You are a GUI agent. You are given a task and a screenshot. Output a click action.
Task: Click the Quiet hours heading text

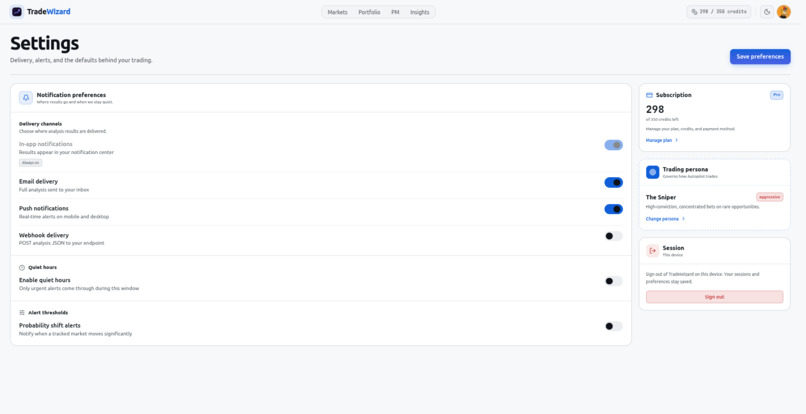coord(42,267)
